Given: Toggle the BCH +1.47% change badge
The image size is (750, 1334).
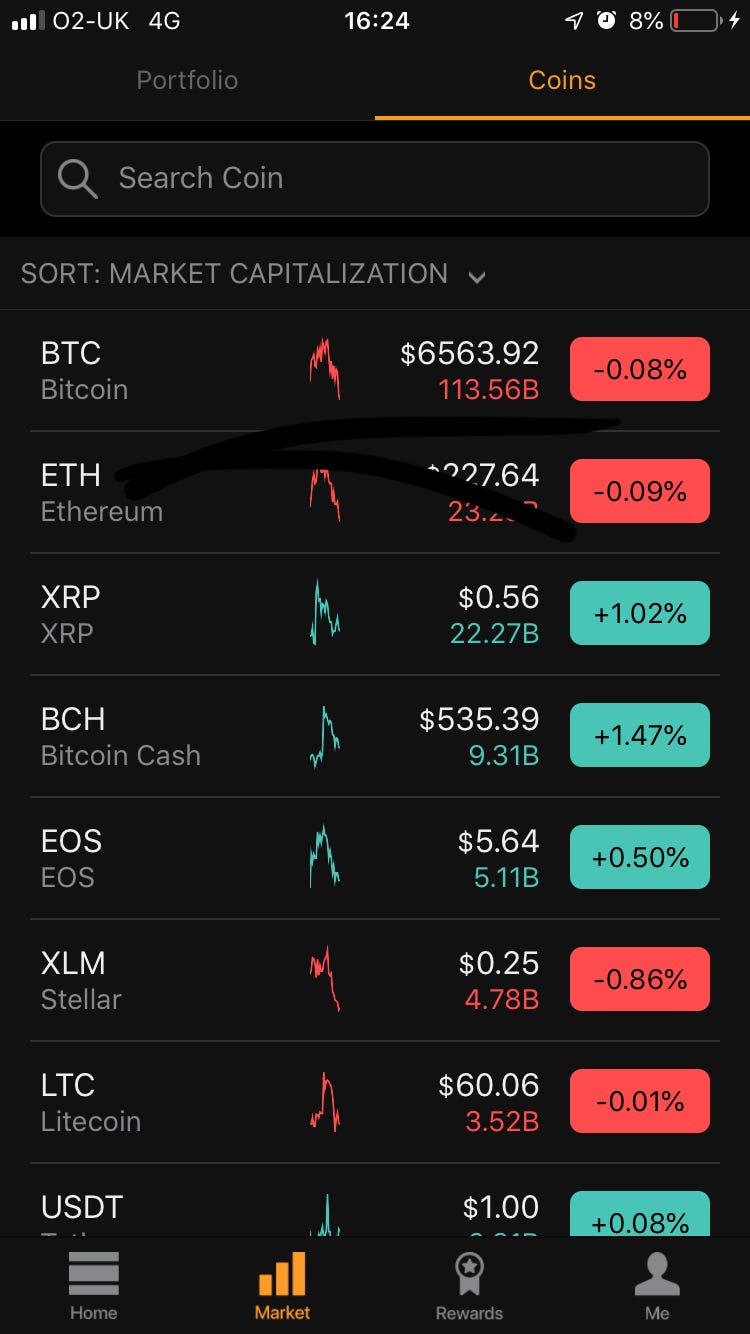Looking at the screenshot, I should point(640,735).
